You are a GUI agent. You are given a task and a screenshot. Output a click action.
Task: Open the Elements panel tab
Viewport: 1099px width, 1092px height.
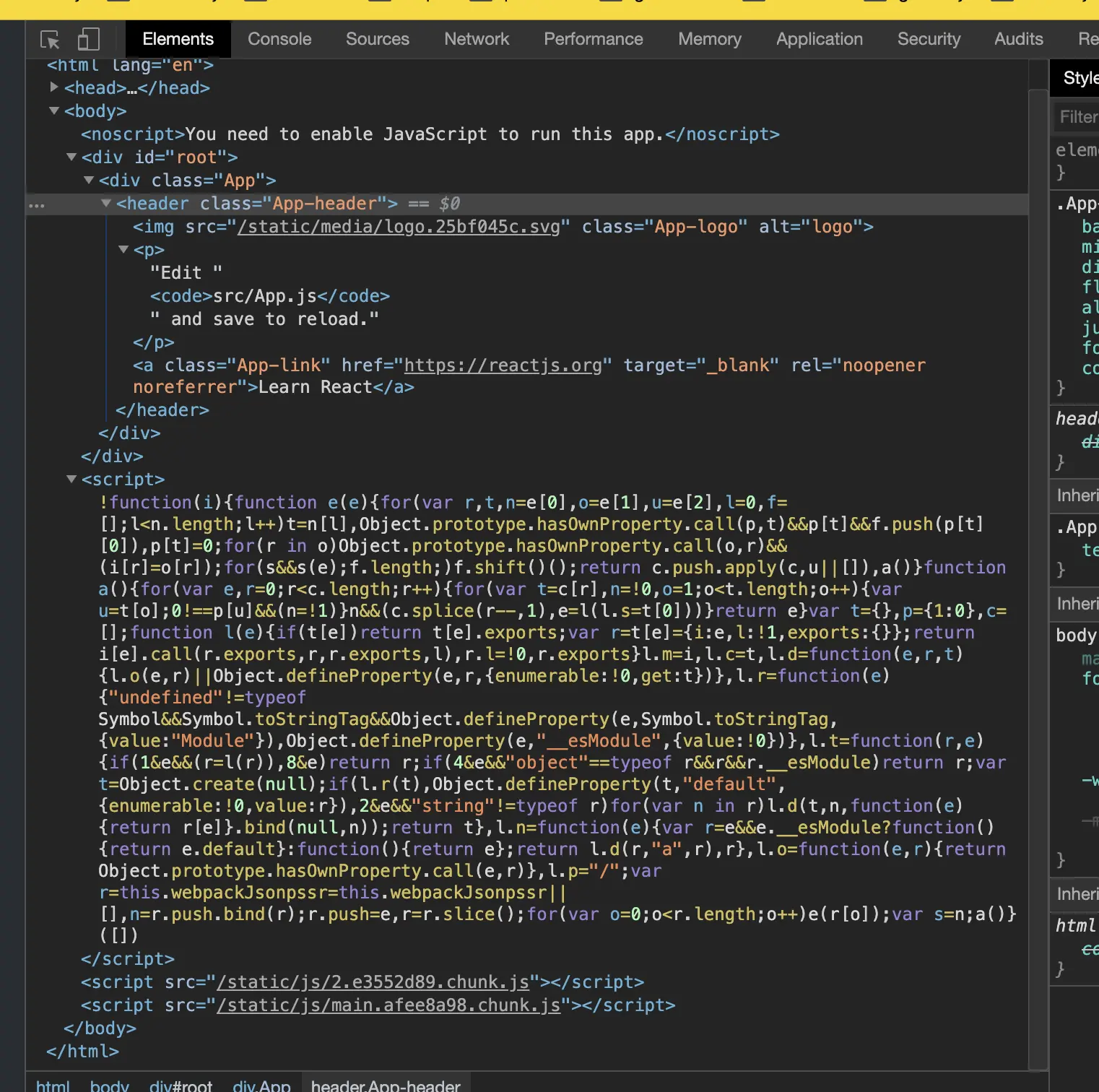pyautogui.click(x=178, y=39)
